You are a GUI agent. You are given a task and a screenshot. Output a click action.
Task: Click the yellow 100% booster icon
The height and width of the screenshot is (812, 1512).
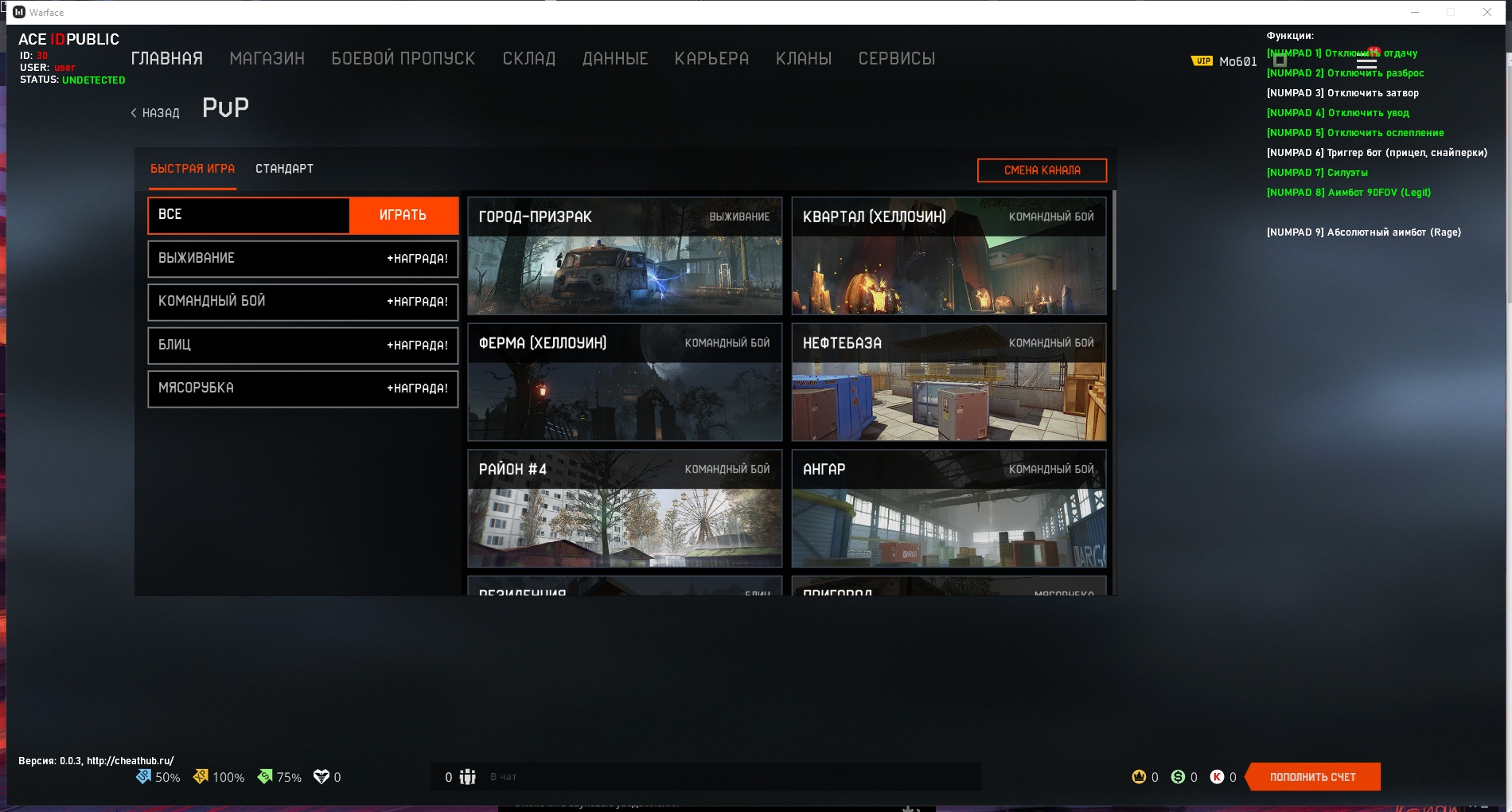(201, 776)
